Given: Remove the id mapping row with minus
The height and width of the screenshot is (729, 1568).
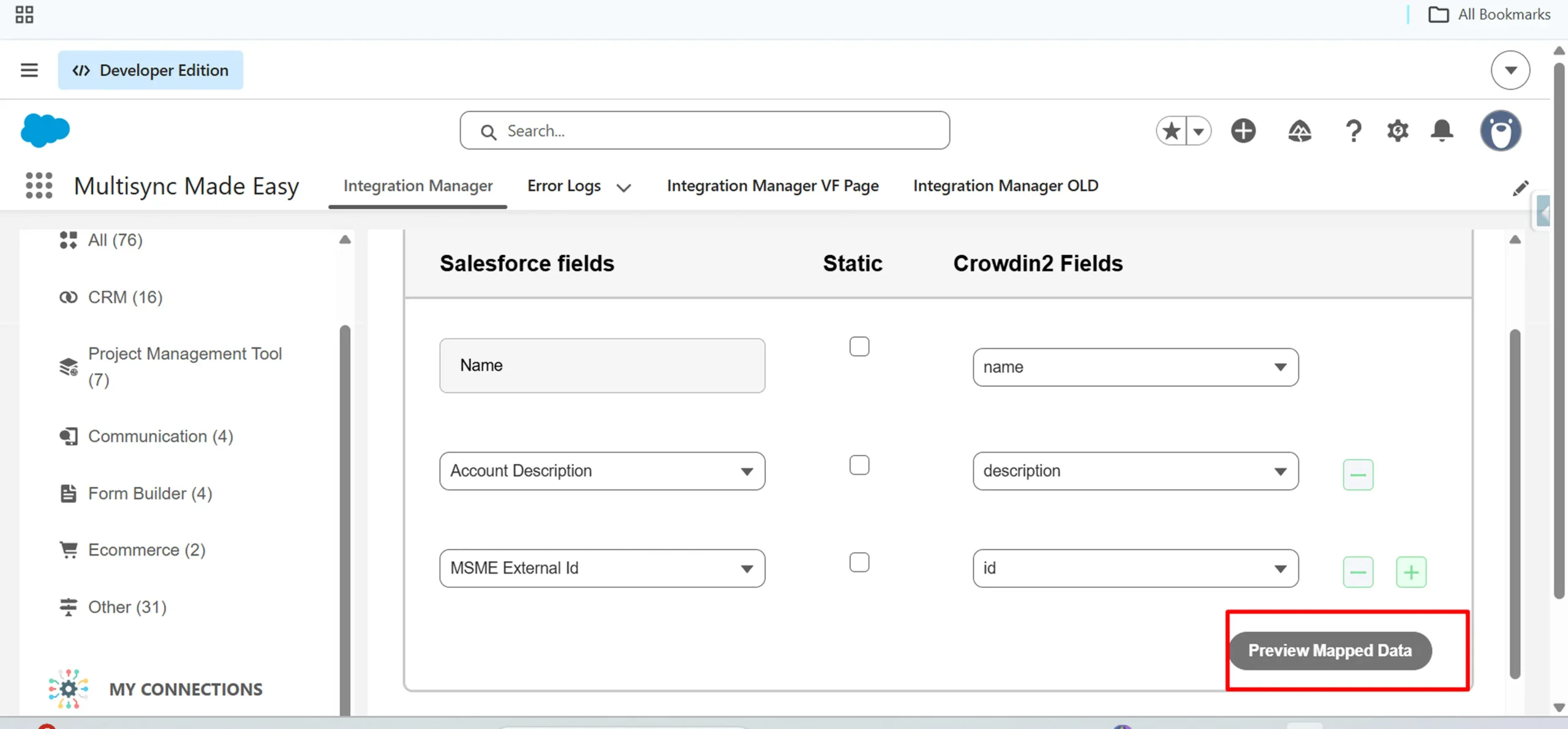Looking at the screenshot, I should (x=1358, y=572).
